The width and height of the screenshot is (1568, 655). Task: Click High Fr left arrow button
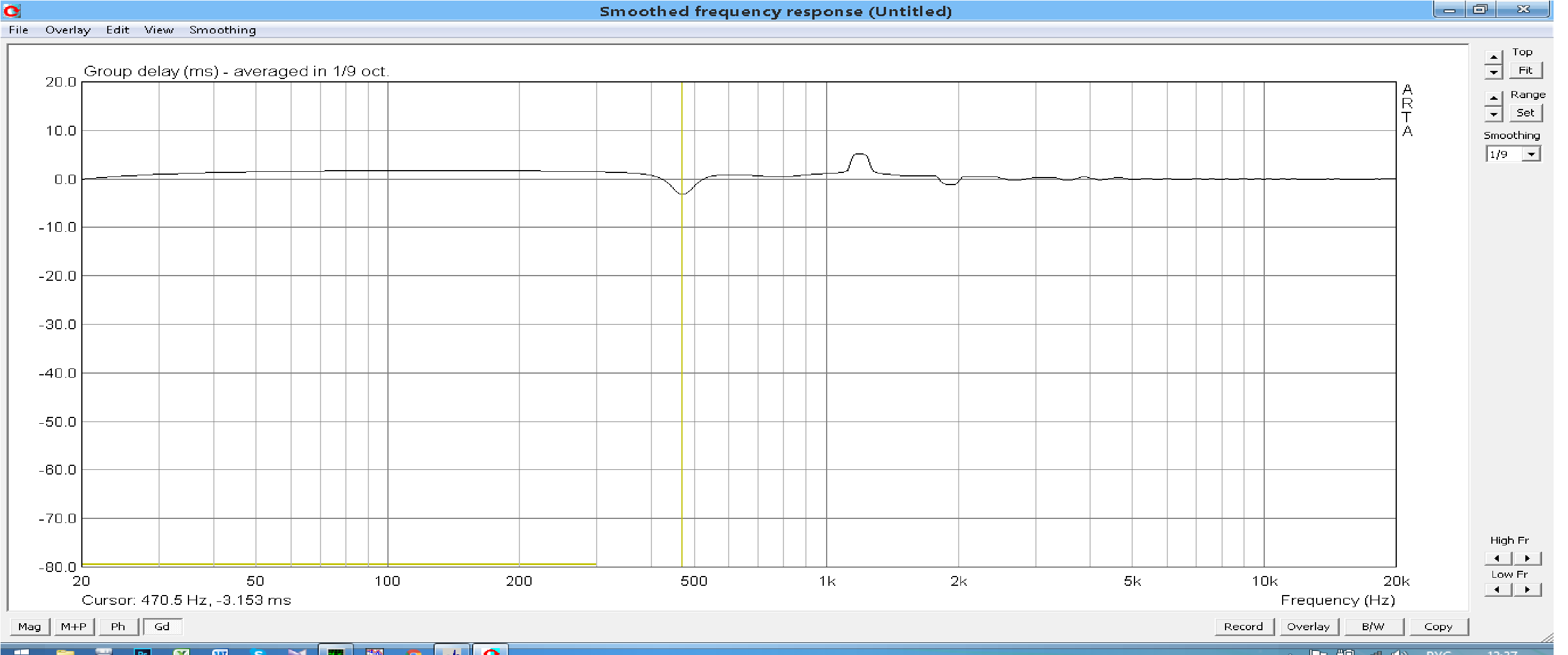[x=1498, y=558]
